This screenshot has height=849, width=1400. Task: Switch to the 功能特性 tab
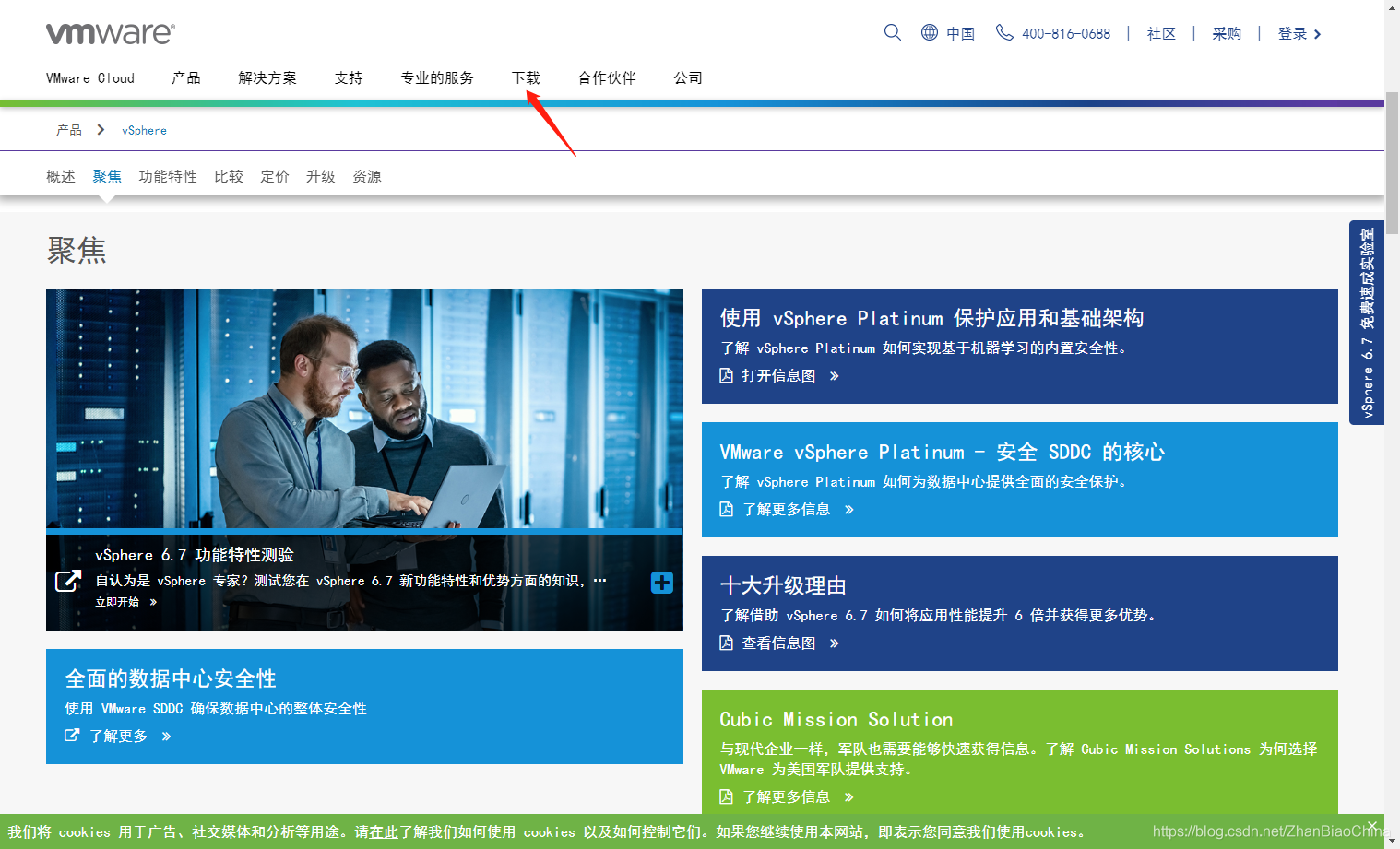tap(168, 176)
